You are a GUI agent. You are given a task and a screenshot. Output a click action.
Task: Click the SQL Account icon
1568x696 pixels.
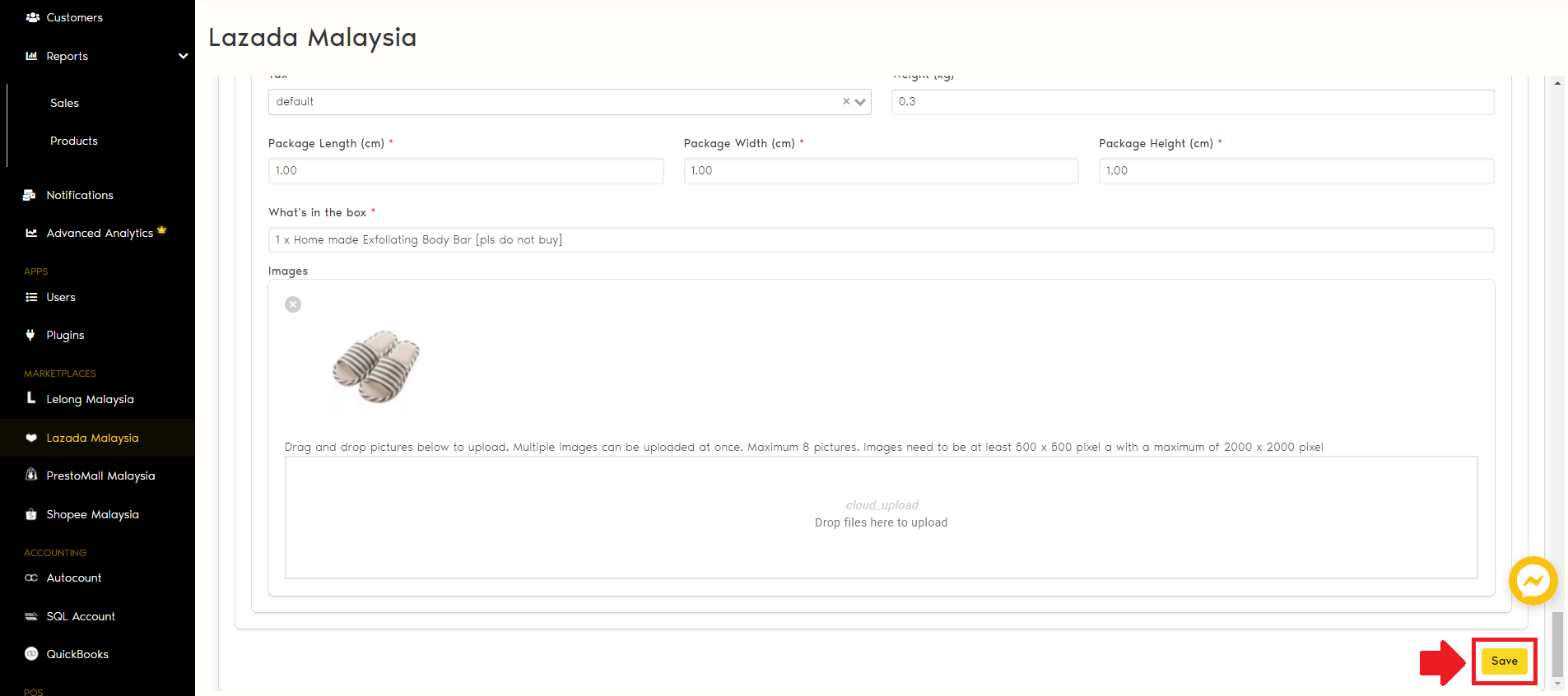[x=31, y=616]
